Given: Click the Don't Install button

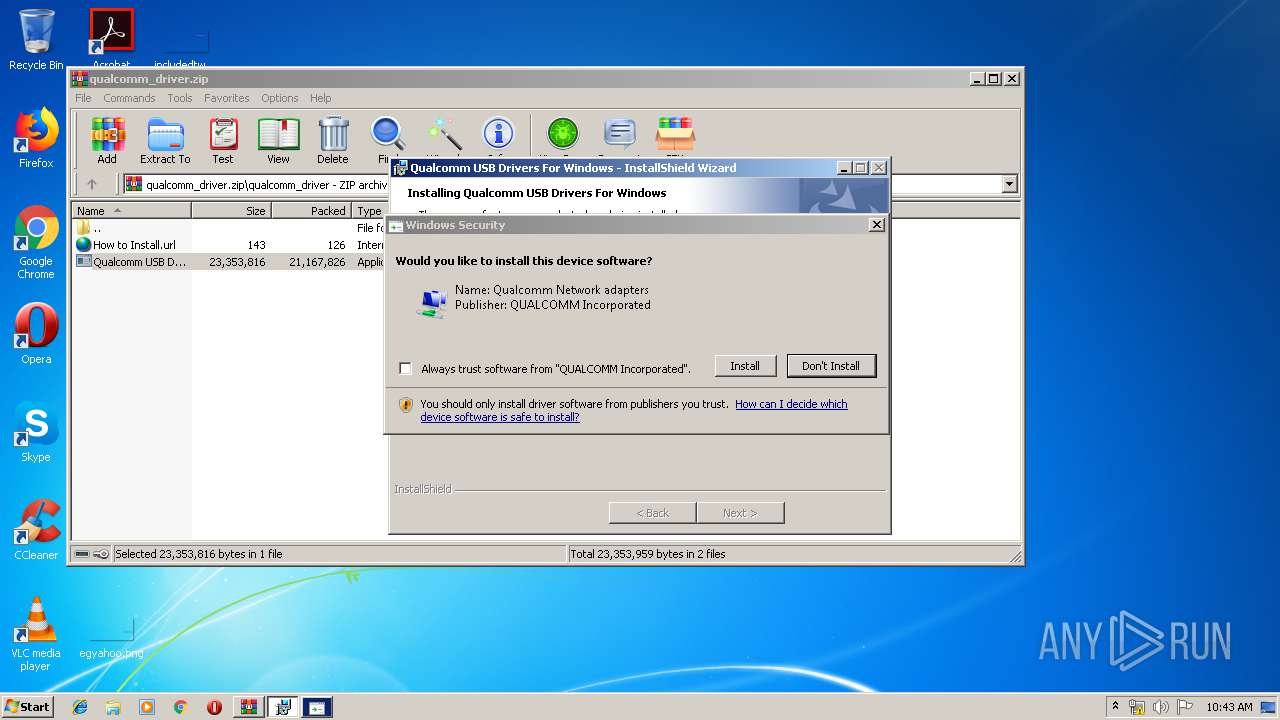Looking at the screenshot, I should click(x=831, y=366).
